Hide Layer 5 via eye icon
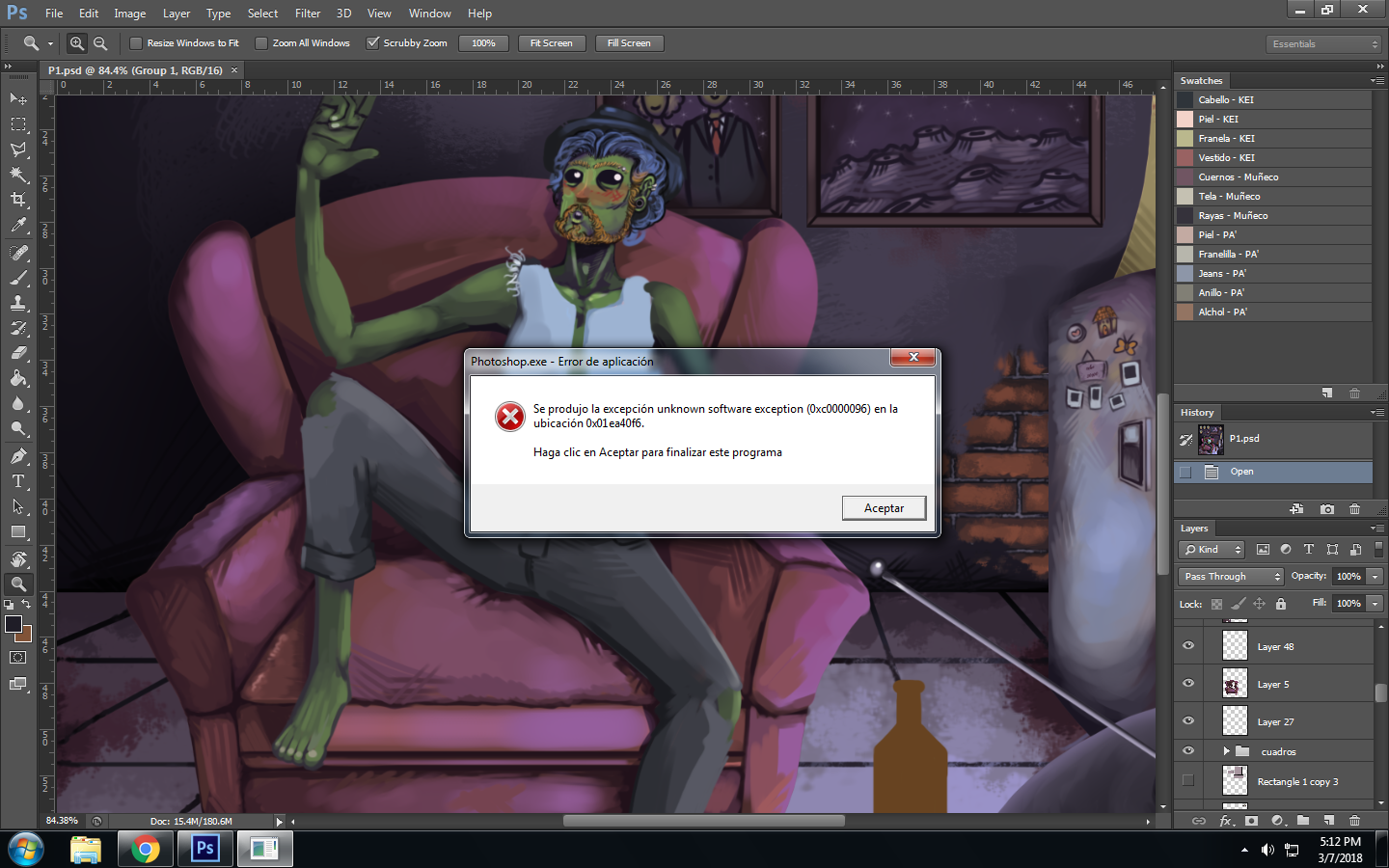 (x=1188, y=684)
